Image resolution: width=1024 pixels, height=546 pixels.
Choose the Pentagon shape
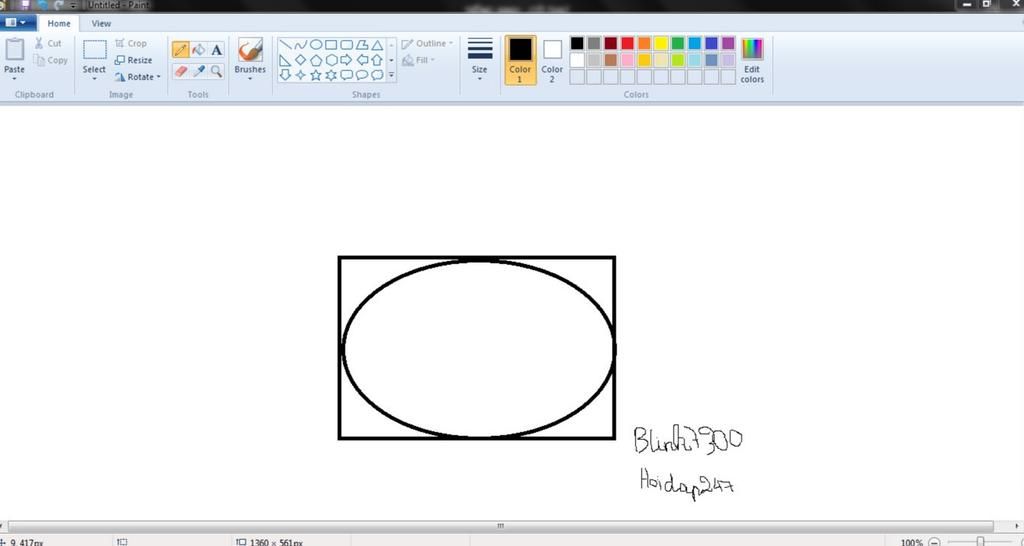(316, 60)
